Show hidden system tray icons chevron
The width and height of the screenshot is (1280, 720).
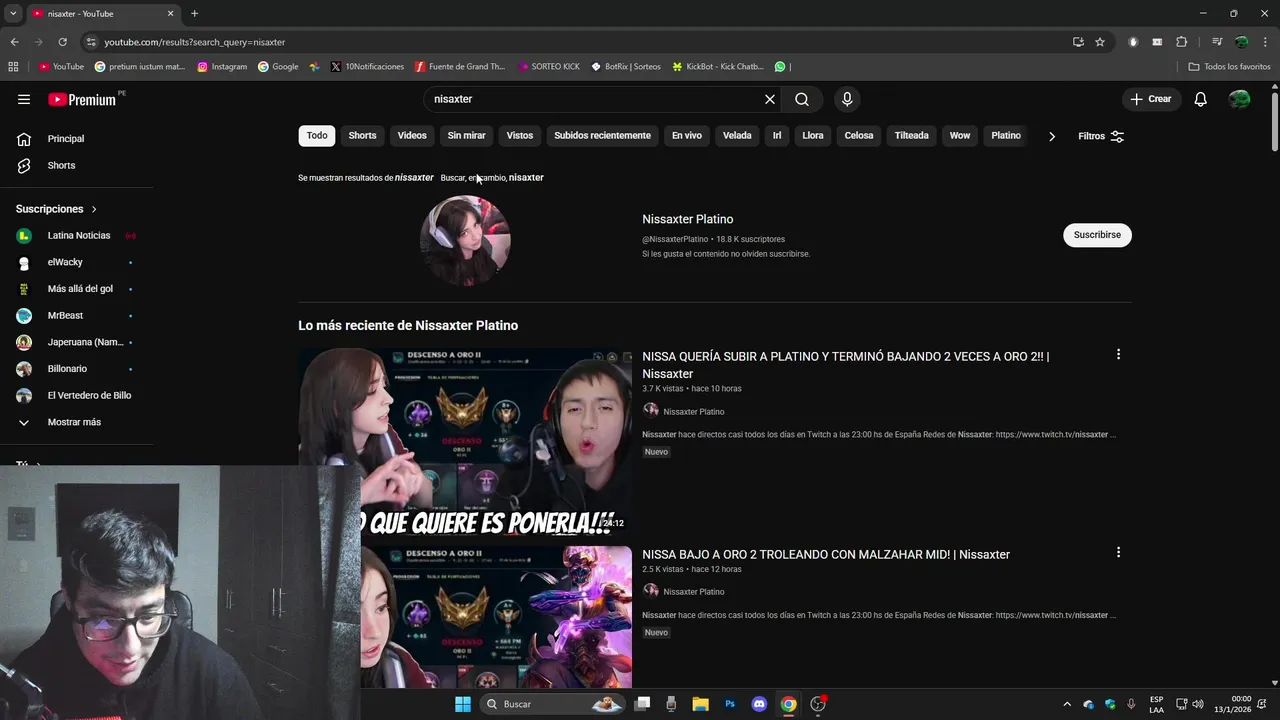point(1066,704)
